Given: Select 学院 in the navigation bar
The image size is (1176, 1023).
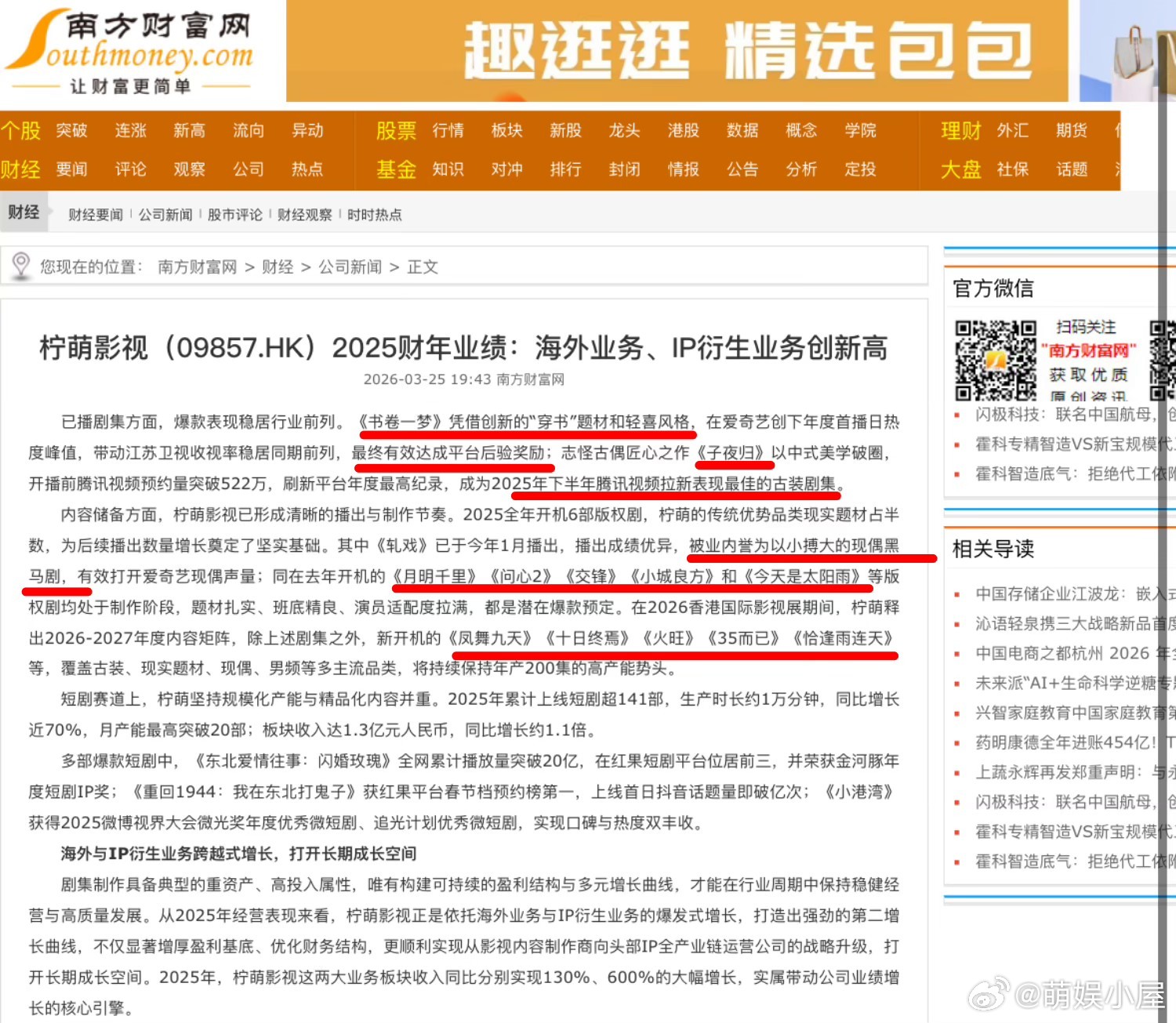Looking at the screenshot, I should tap(861, 130).
